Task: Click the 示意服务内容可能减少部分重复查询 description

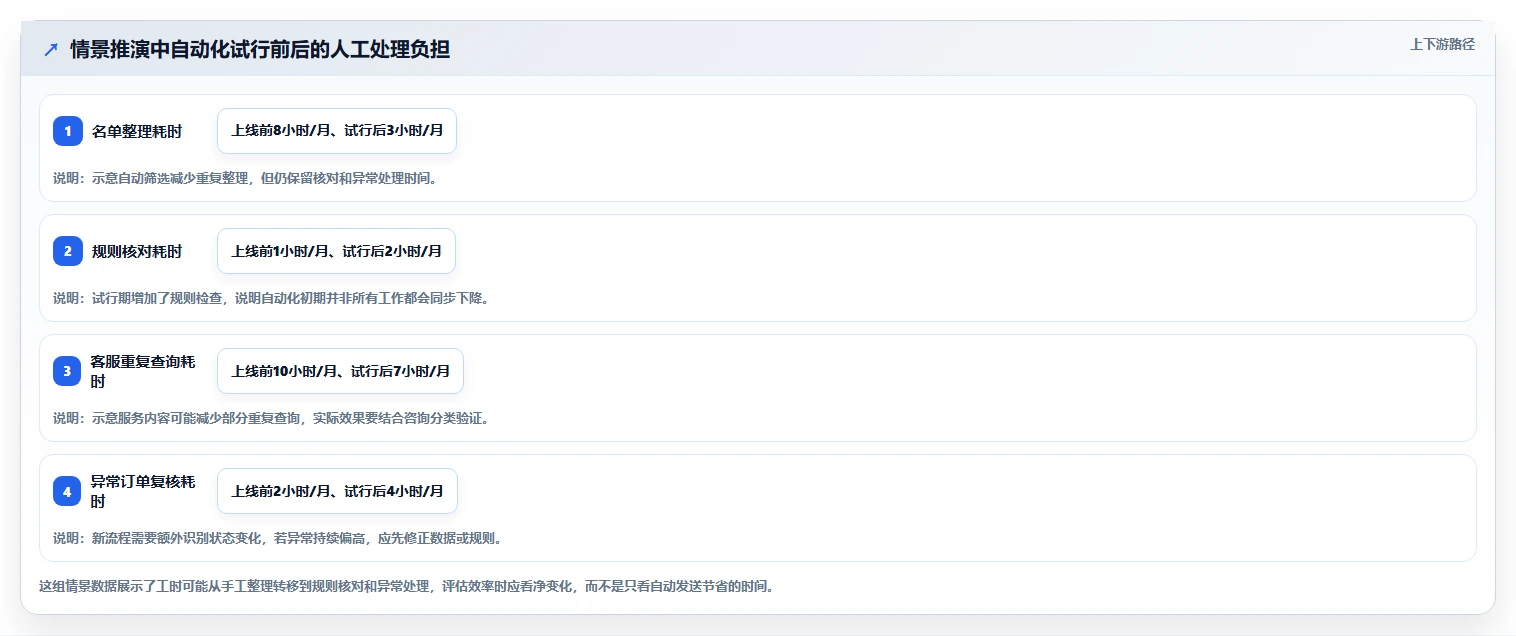Action: pyautogui.click(x=271, y=418)
